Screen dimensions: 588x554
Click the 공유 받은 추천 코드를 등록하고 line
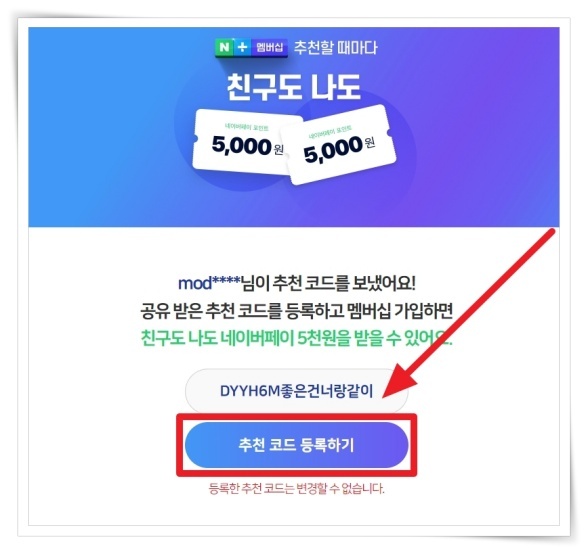click(x=243, y=311)
